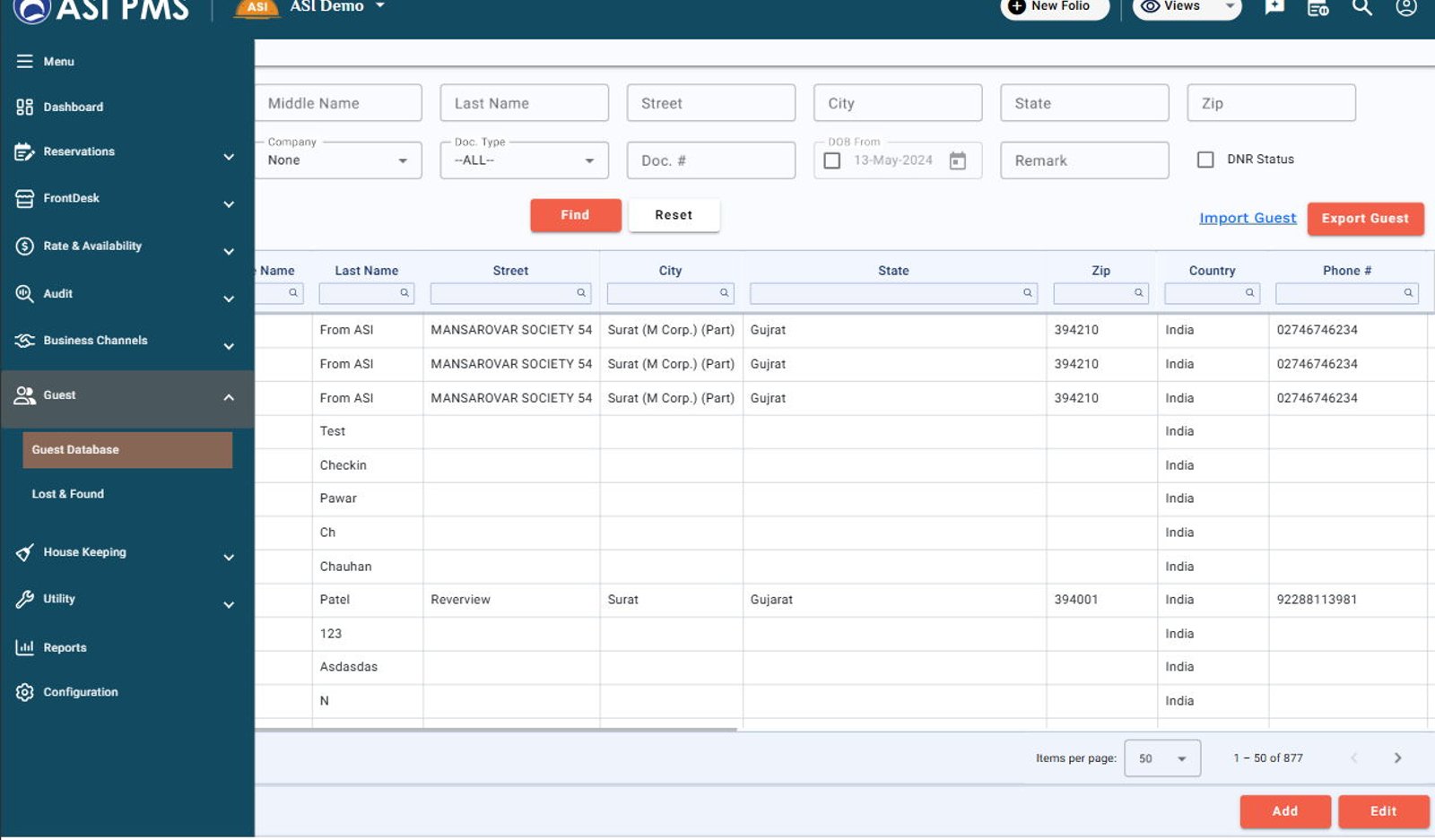This screenshot has height=840, width=1435.
Task: Expand the Business Channels chevron
Action: 229,346
